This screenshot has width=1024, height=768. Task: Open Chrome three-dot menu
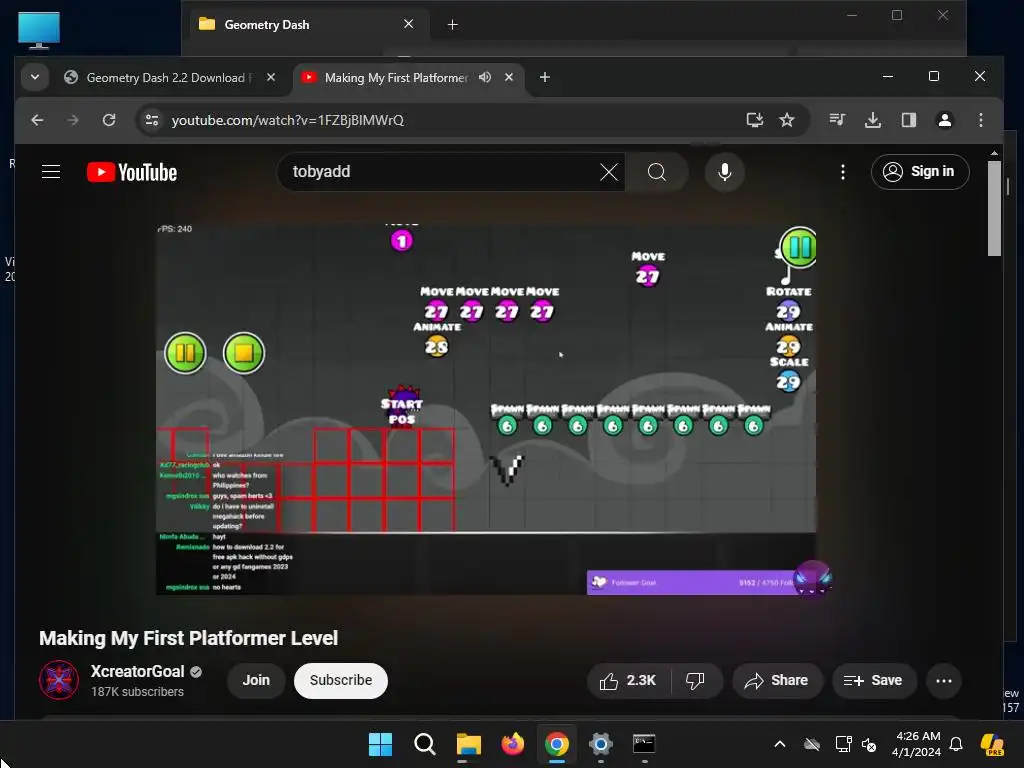(980, 120)
